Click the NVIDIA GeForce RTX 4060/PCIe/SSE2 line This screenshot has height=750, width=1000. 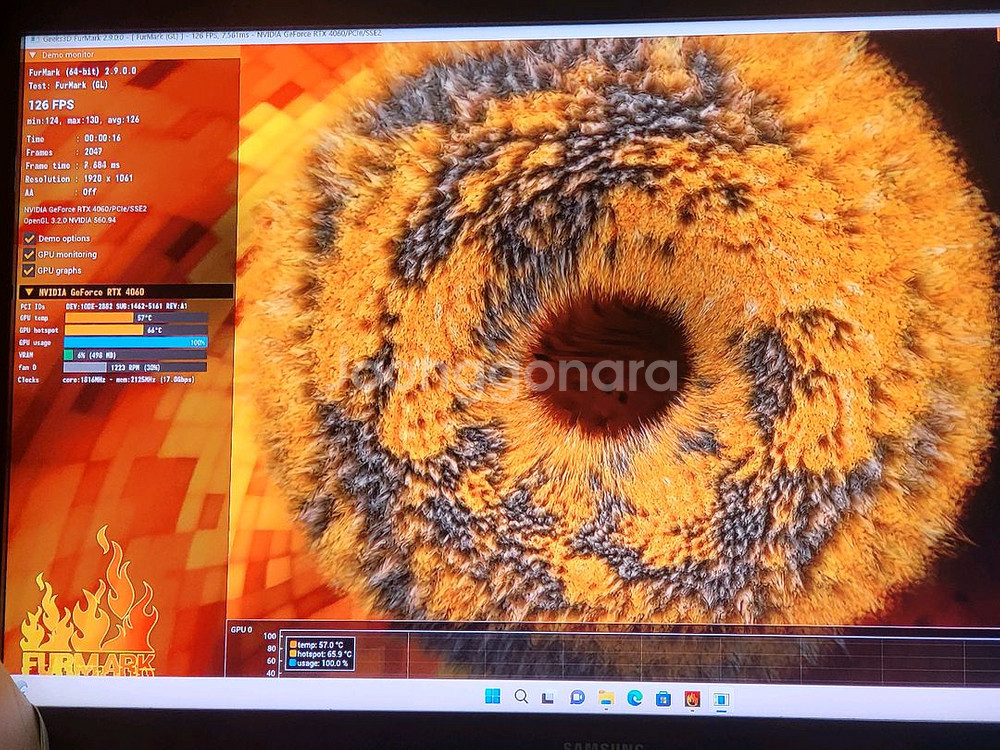[85, 209]
